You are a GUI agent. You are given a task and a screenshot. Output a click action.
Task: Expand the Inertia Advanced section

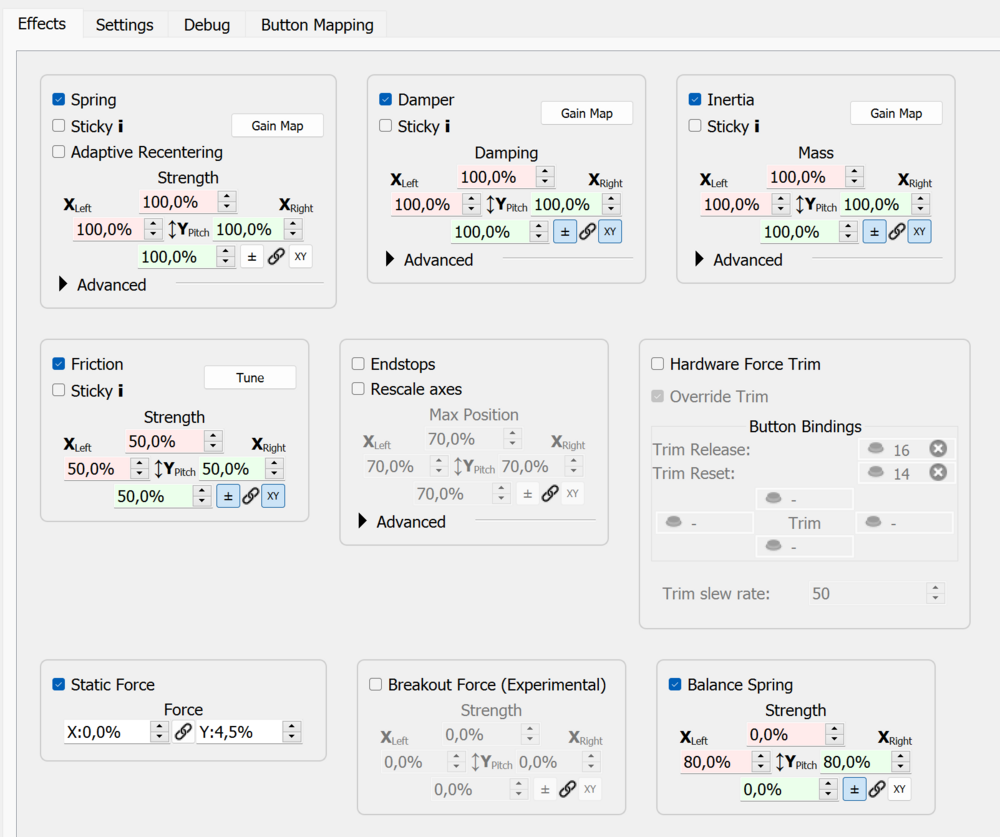[x=700, y=260]
